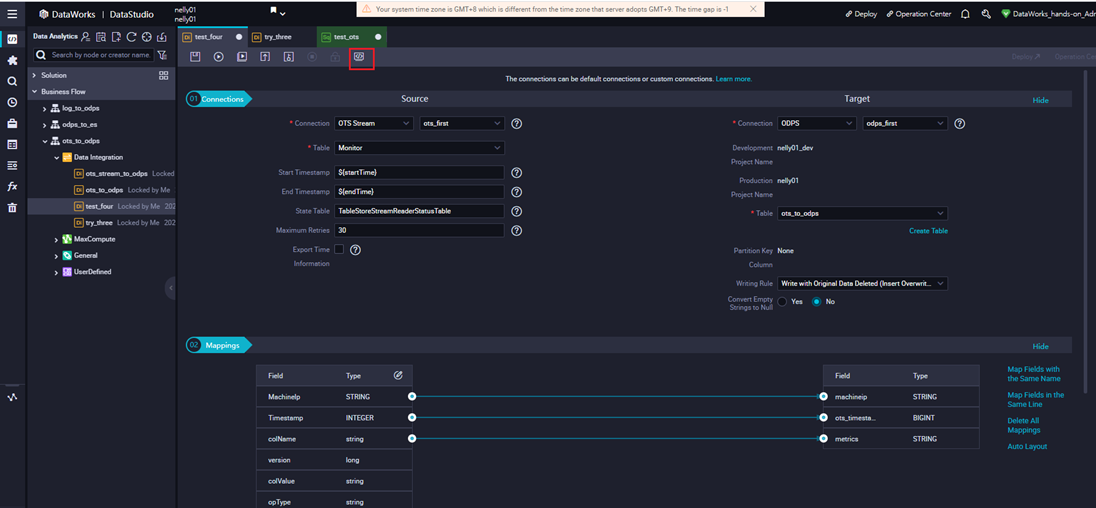Switch to the try_three tab
The image size is (1096, 508).
(x=279, y=36)
